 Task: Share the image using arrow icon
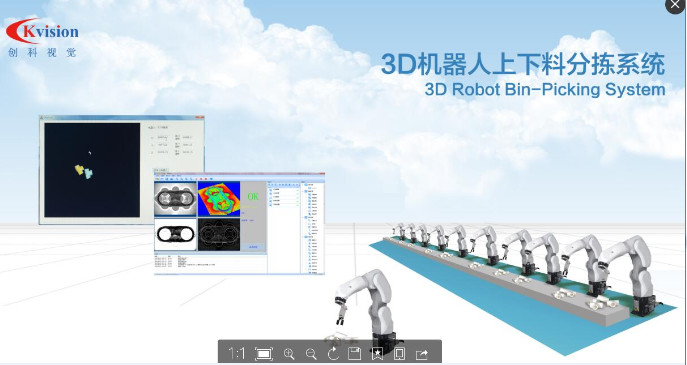(422, 354)
